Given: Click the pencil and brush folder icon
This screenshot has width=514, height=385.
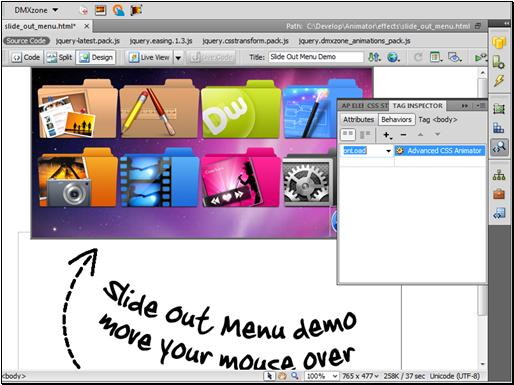Looking at the screenshot, I should pyautogui.click(x=159, y=109).
